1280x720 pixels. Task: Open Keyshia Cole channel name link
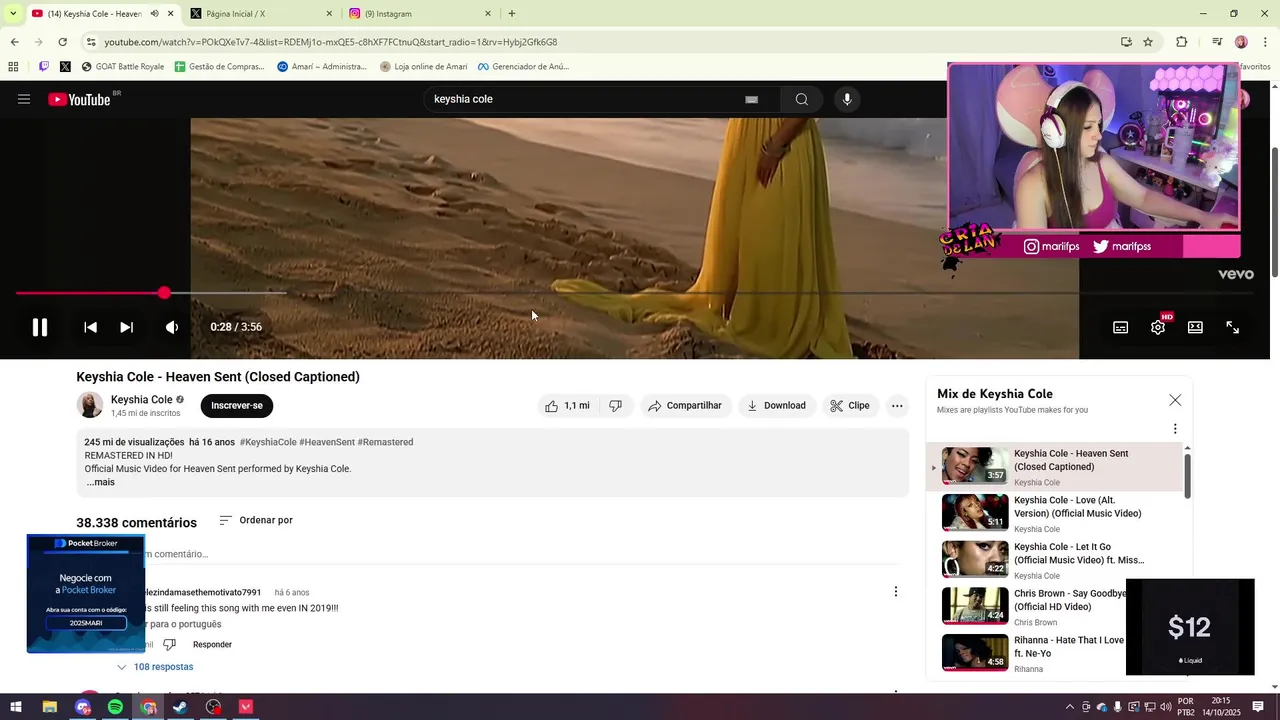point(142,399)
